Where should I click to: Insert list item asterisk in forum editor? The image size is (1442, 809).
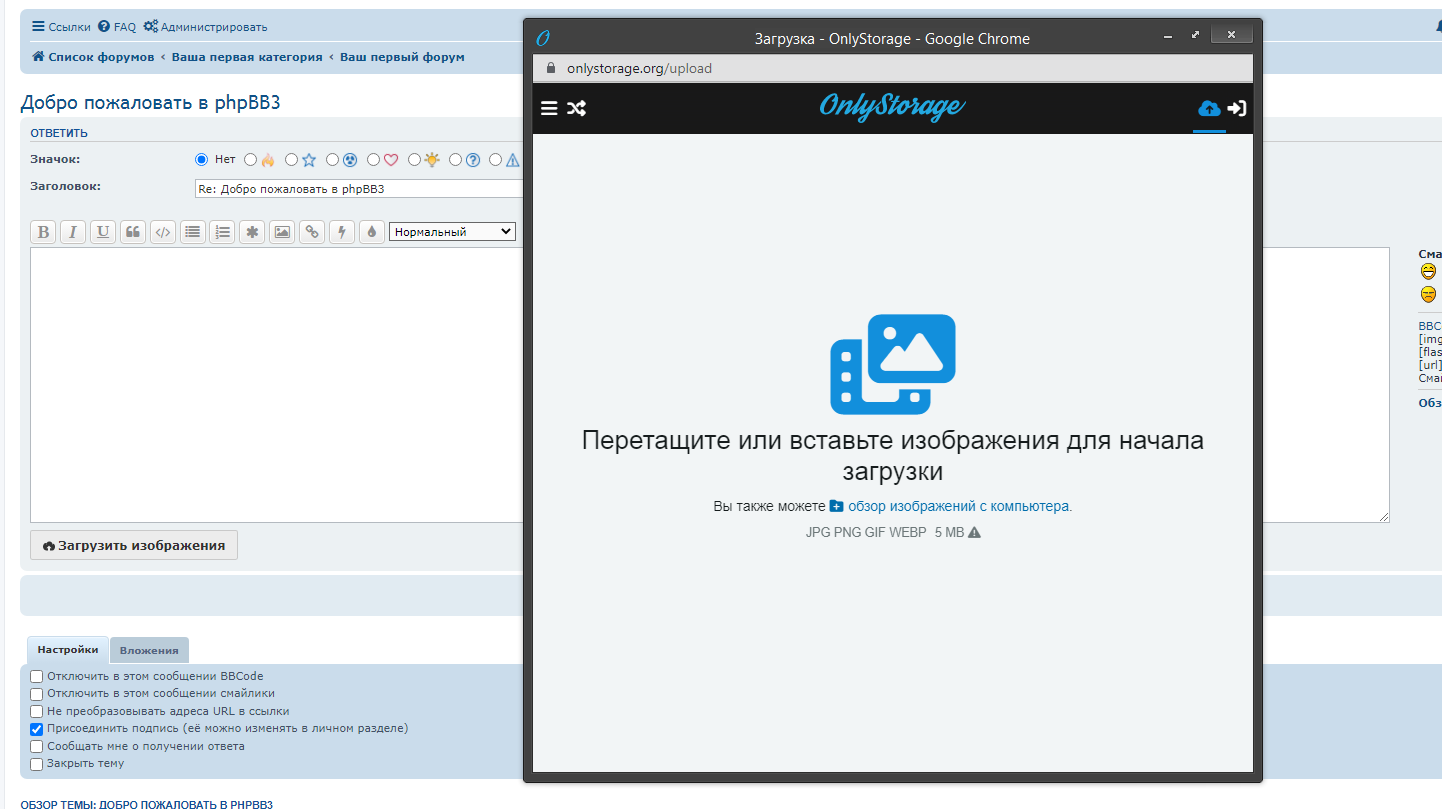[253, 232]
